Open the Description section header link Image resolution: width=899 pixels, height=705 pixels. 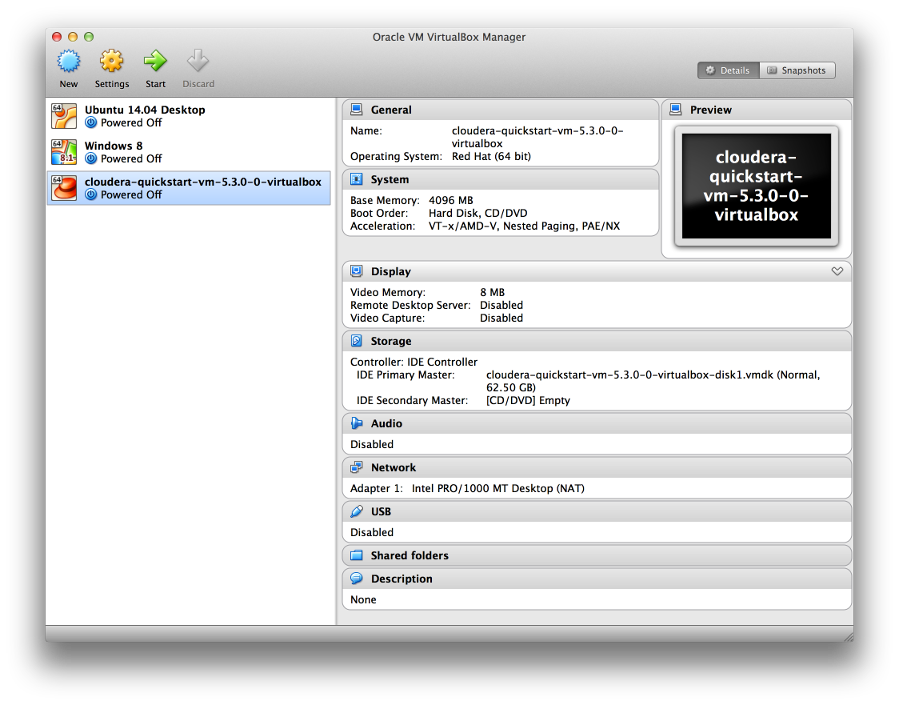401,579
